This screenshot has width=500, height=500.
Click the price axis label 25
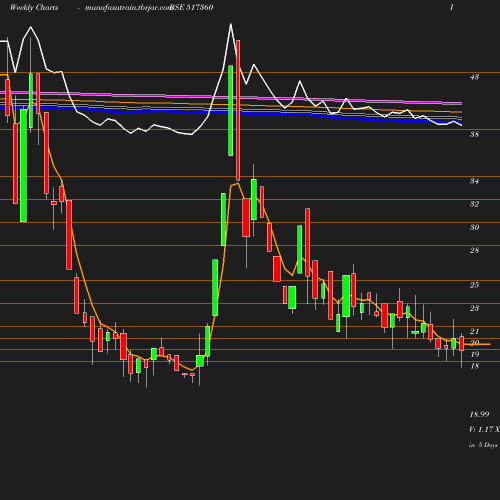(474, 285)
